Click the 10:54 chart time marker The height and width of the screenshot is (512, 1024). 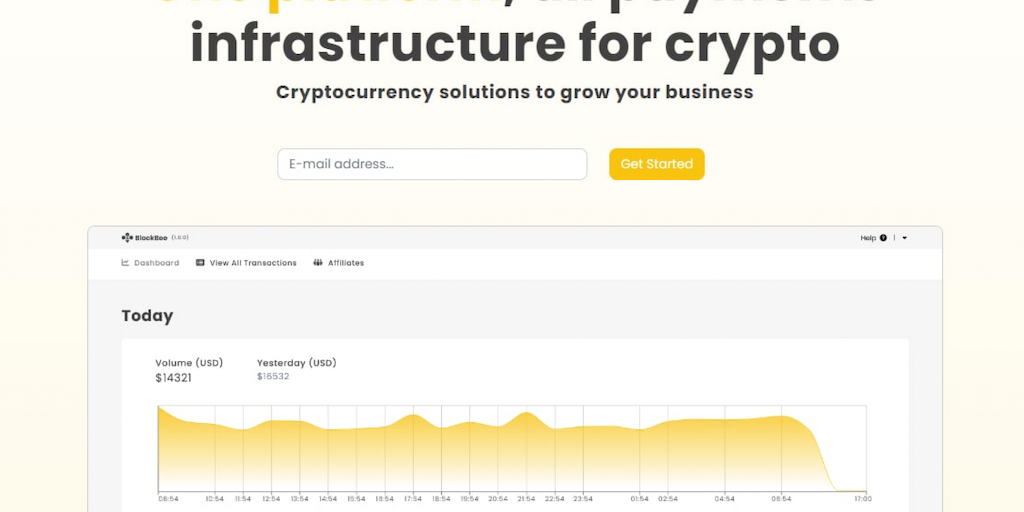click(215, 498)
